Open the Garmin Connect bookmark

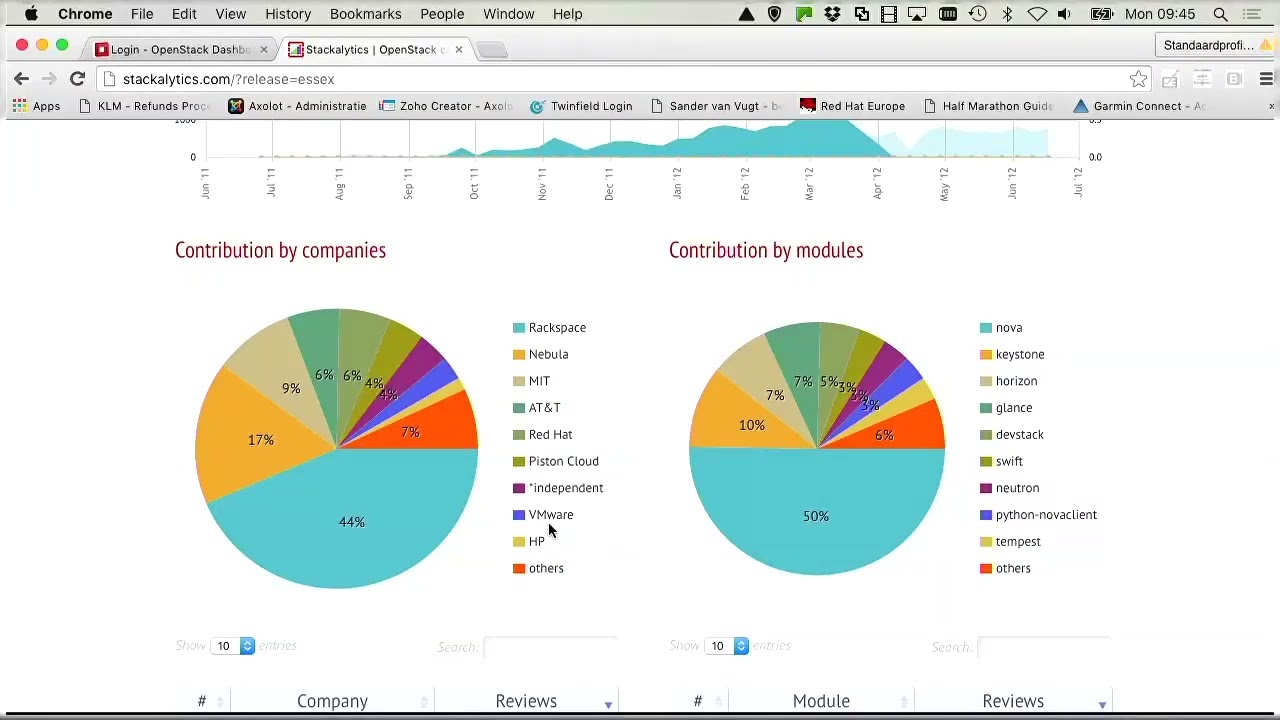click(x=1139, y=106)
